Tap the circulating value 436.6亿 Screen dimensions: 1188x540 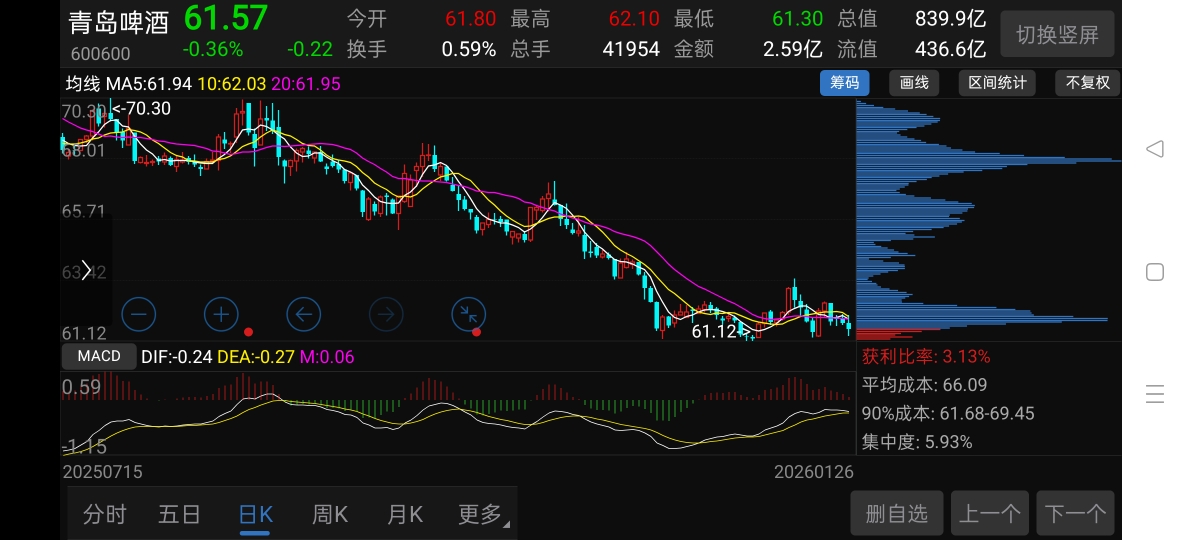(950, 49)
